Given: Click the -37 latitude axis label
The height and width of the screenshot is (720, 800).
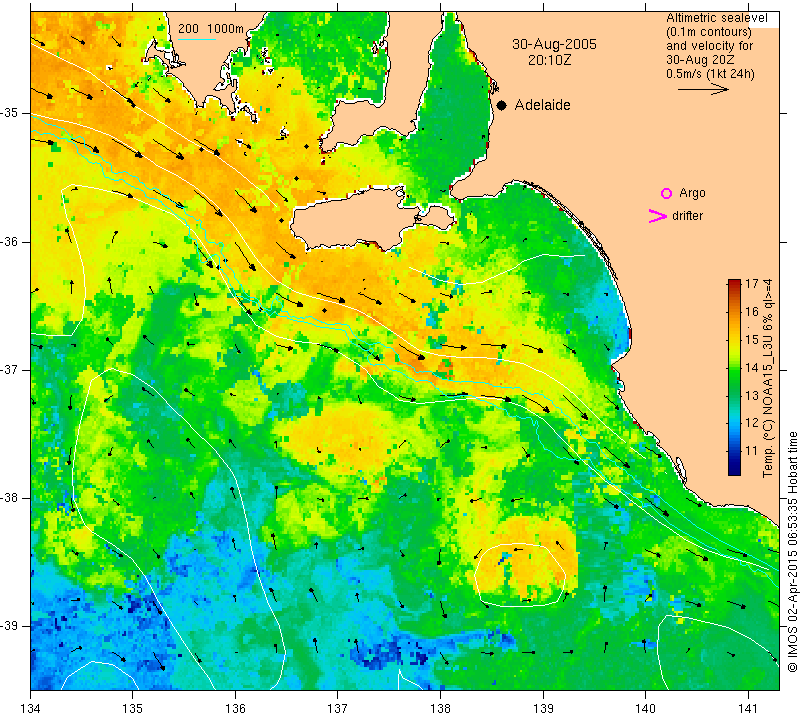Looking at the screenshot, I should 10,369.
